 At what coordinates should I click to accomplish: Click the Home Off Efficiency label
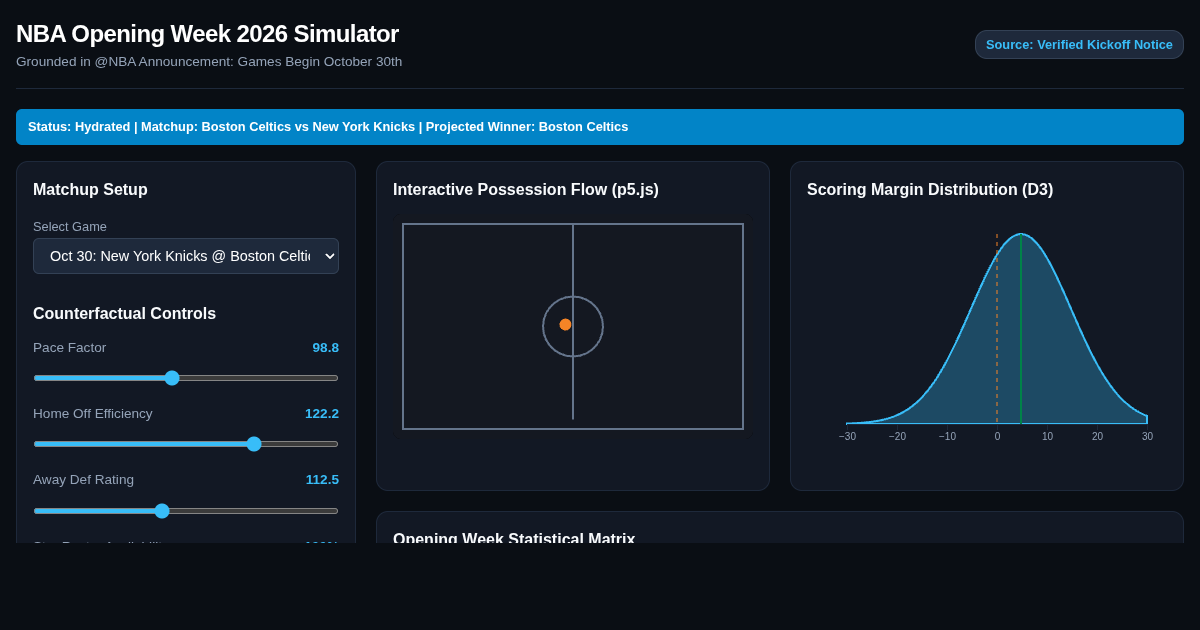(93, 414)
